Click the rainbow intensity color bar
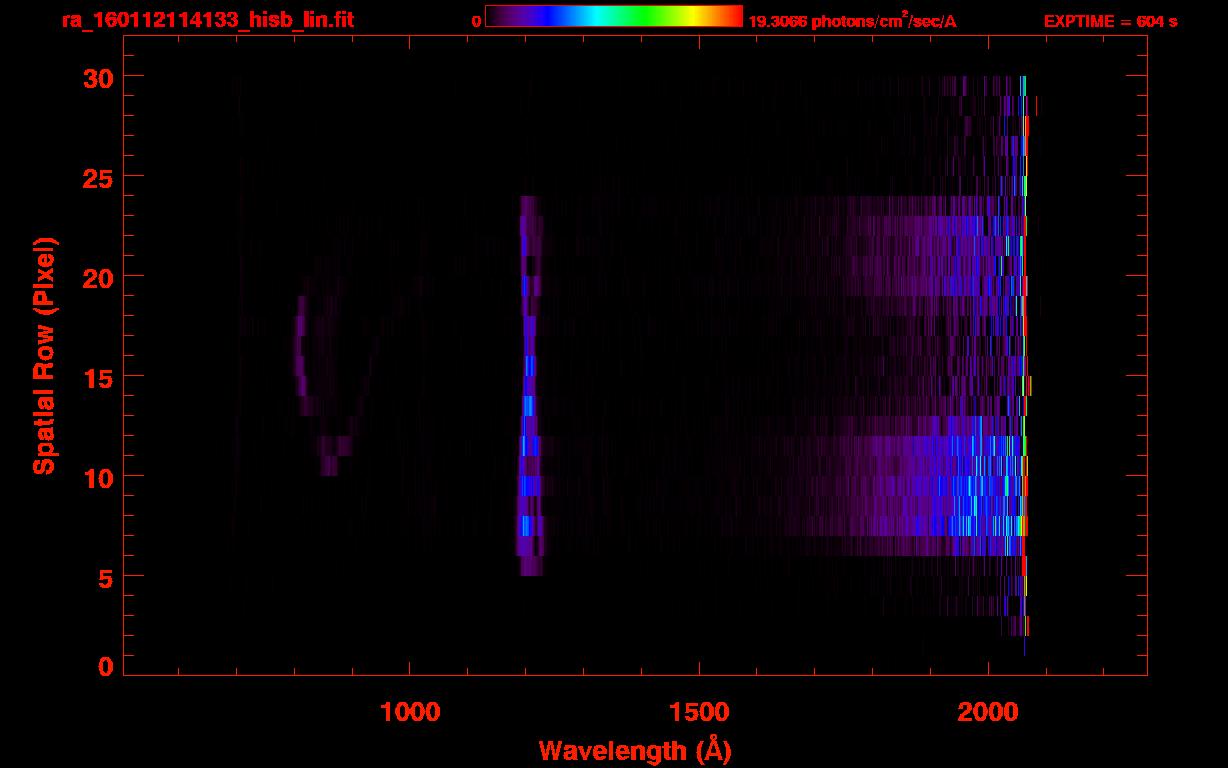 [614, 16]
